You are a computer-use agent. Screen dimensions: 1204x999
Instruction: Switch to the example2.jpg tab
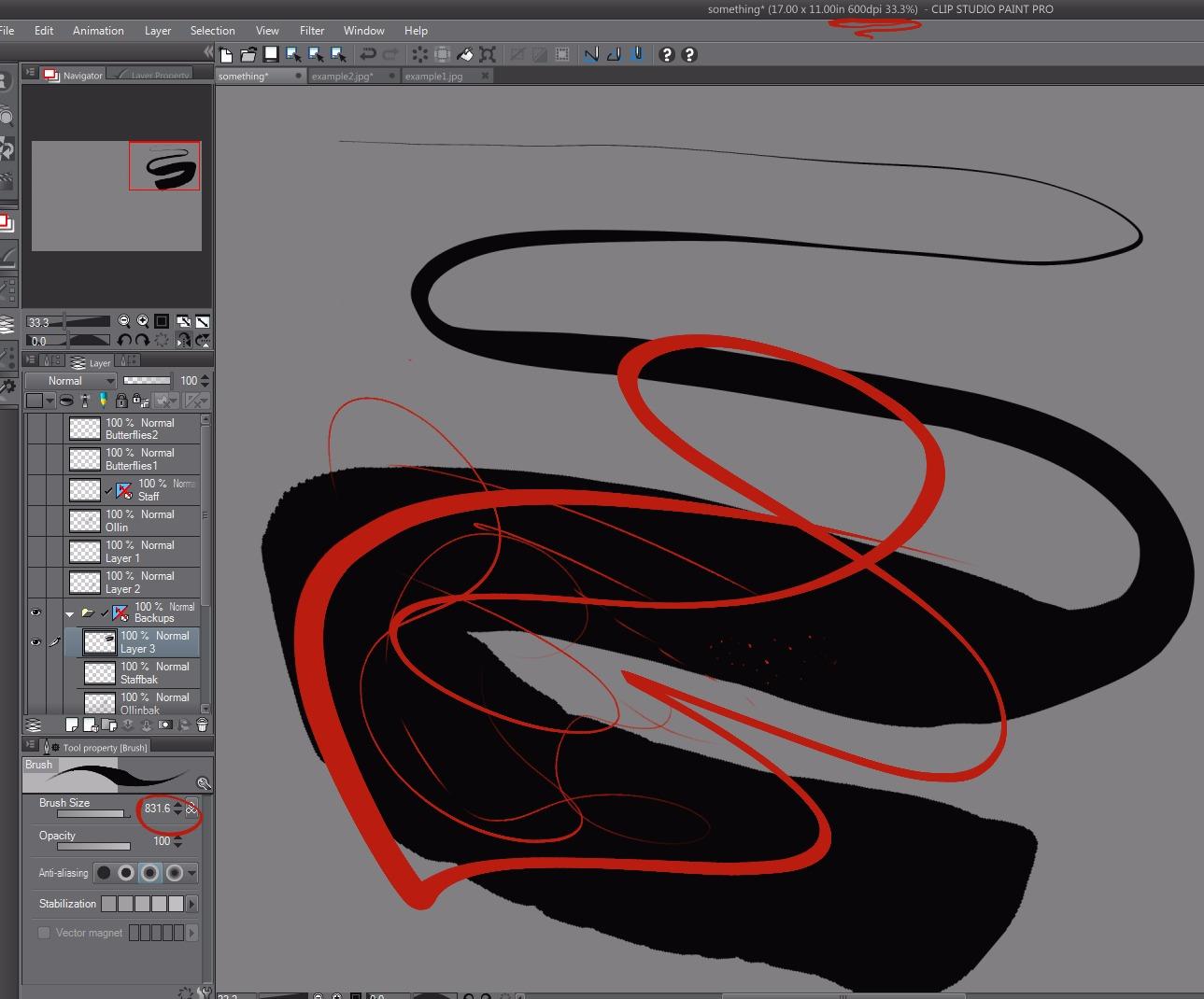(343, 77)
